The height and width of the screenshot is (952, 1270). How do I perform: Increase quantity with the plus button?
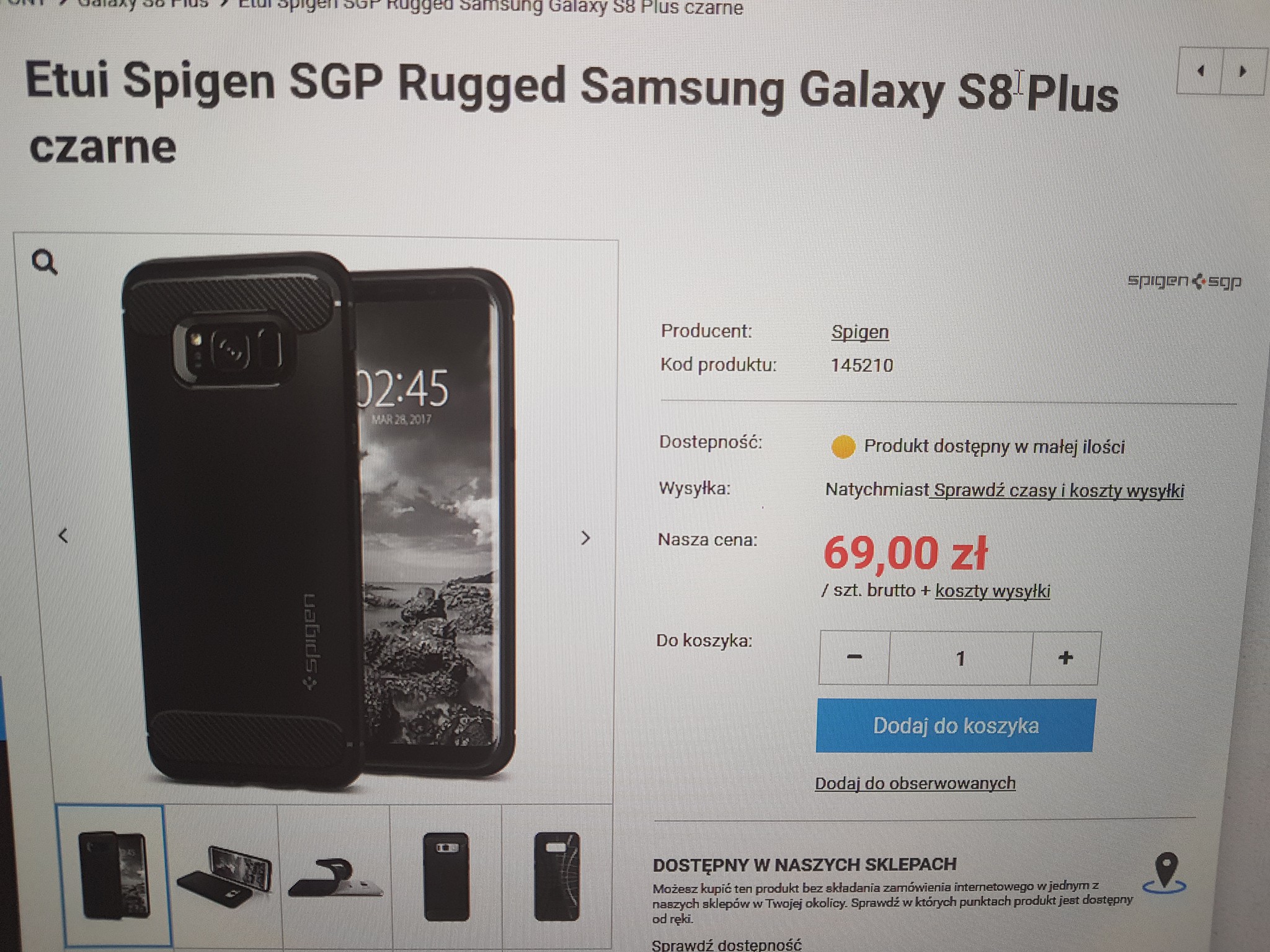point(1065,658)
